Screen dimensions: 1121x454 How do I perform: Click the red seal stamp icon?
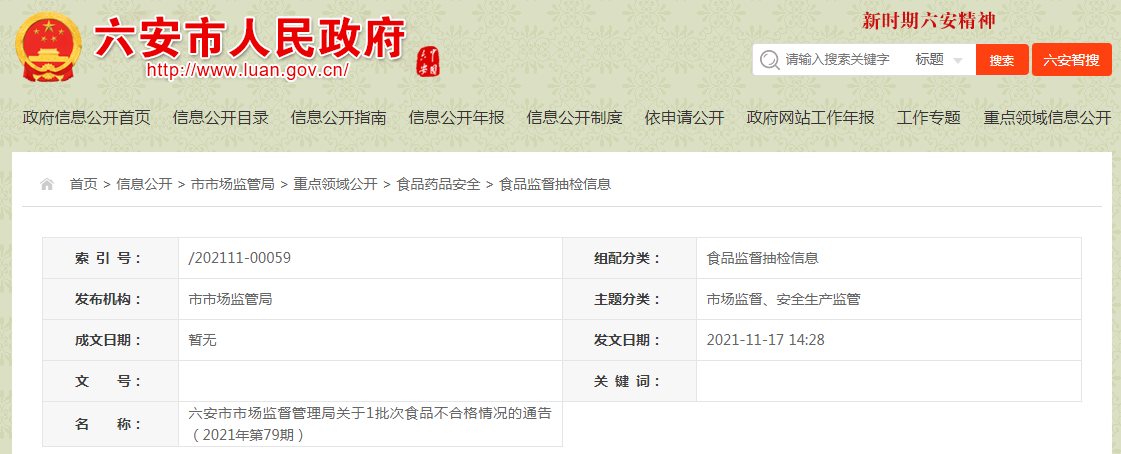tap(428, 62)
